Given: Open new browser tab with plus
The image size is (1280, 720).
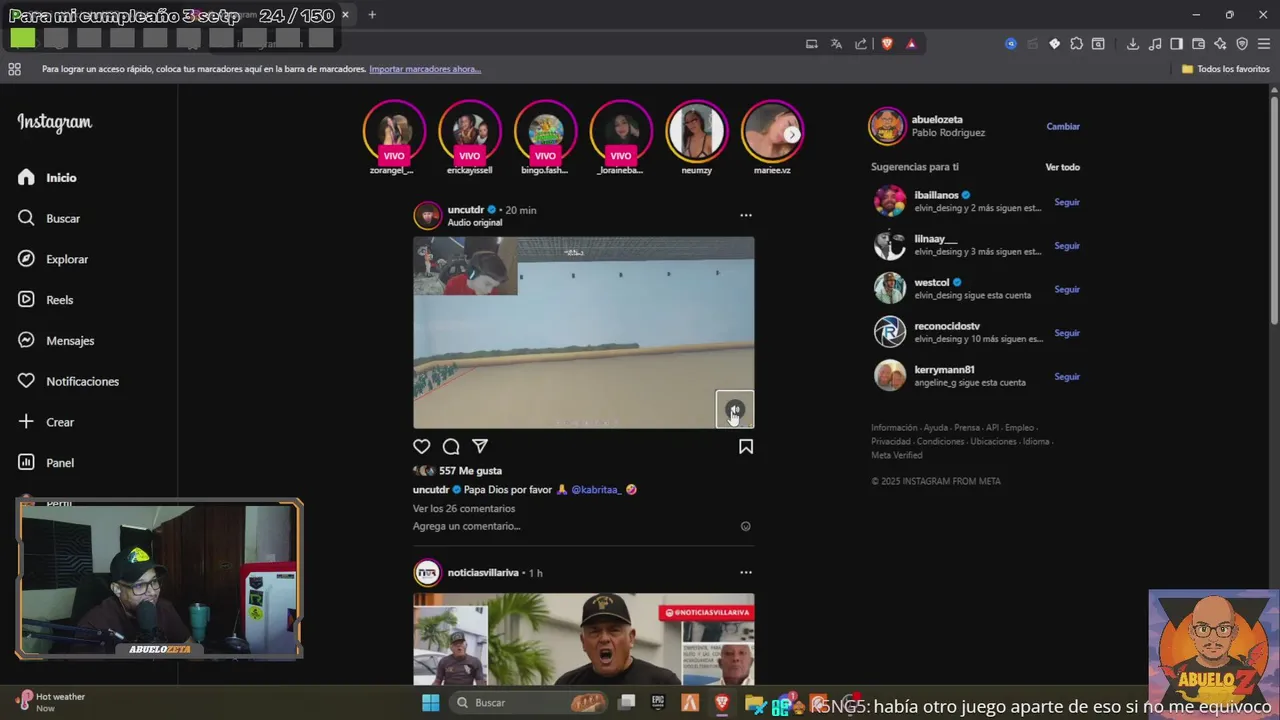Looking at the screenshot, I should click(x=372, y=15).
